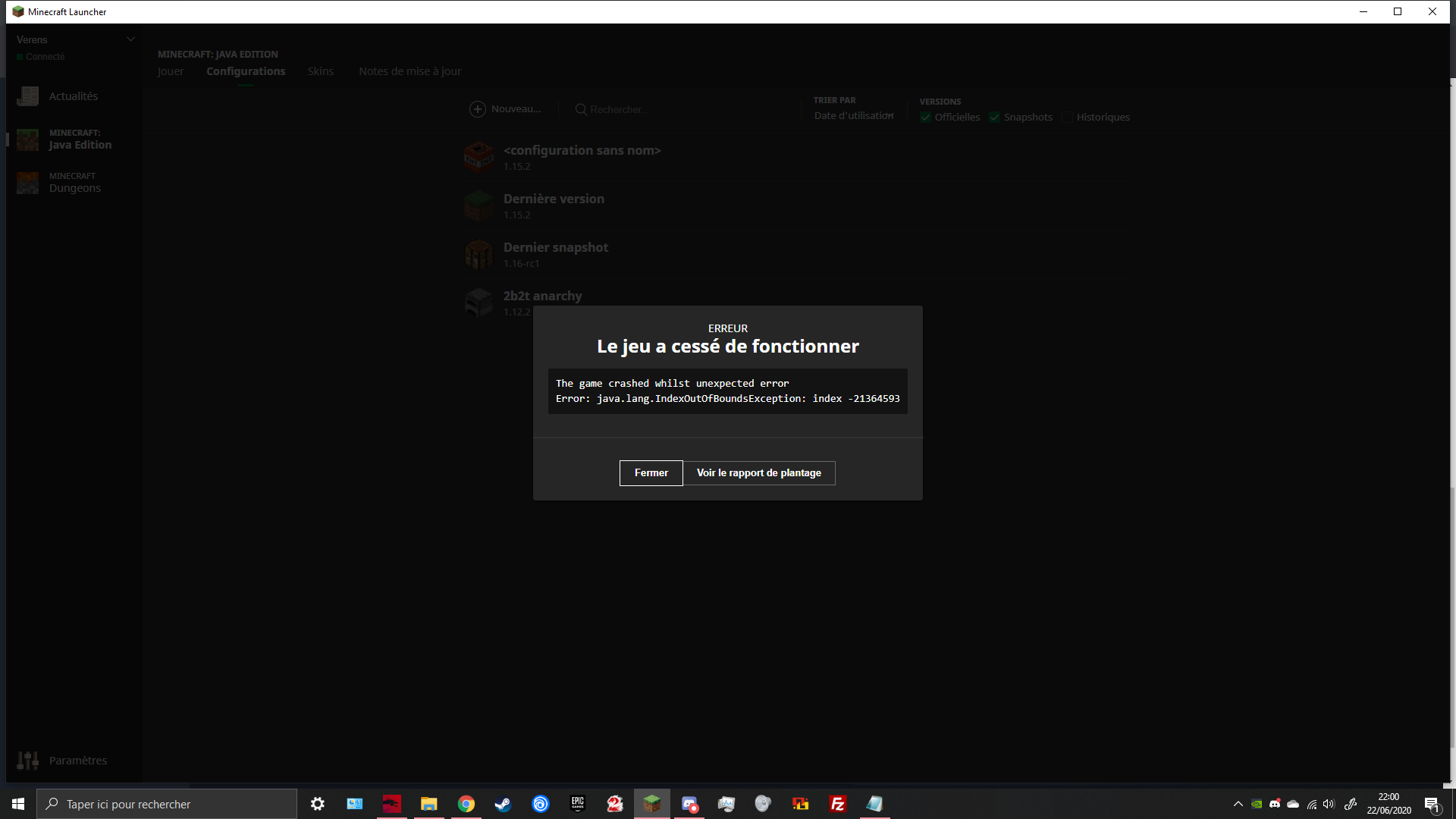Click the Fermer button in the error dialog
This screenshot has width=1456, height=819.
tap(651, 473)
